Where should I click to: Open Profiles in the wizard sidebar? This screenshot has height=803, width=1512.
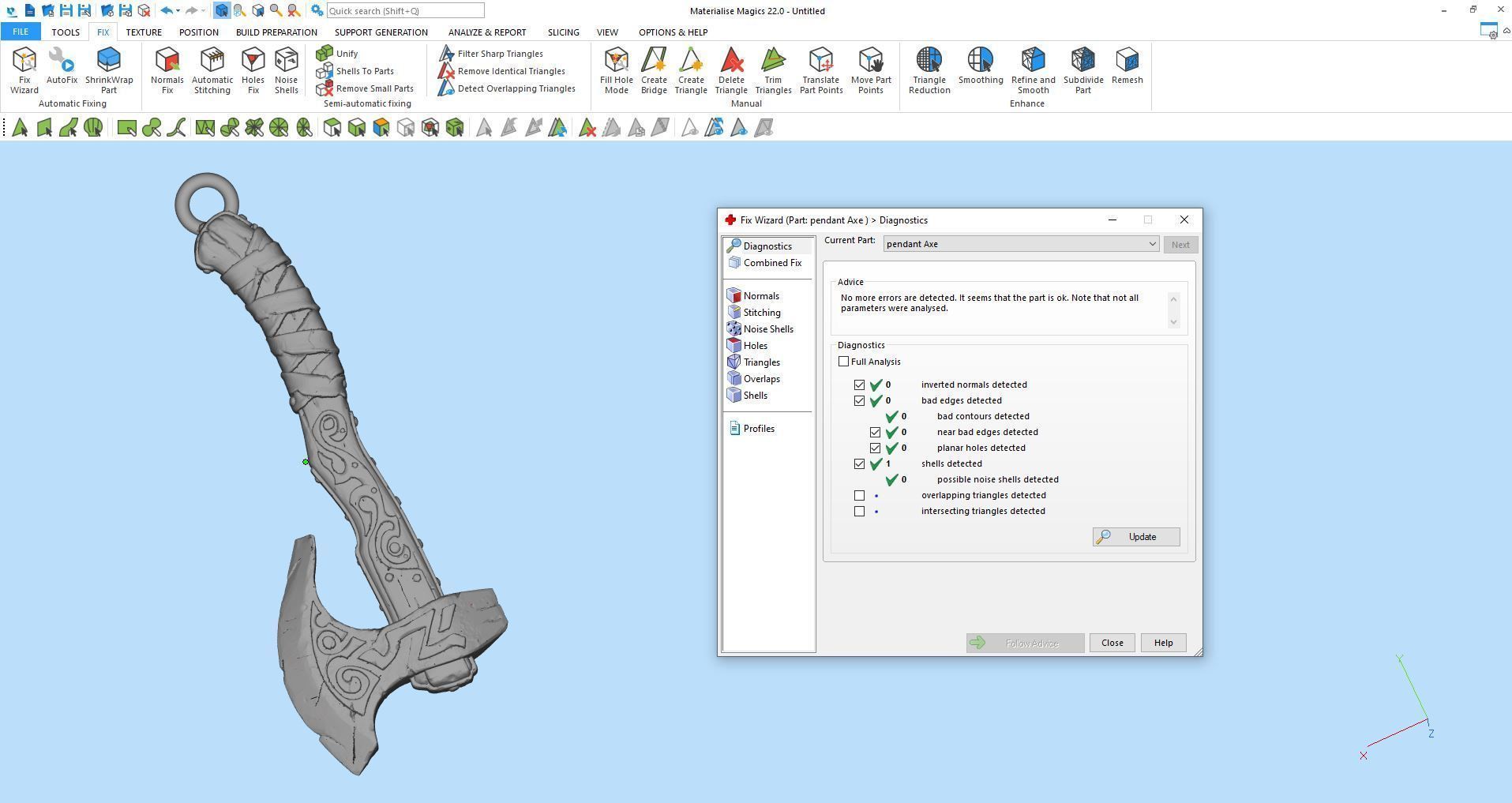coord(751,429)
